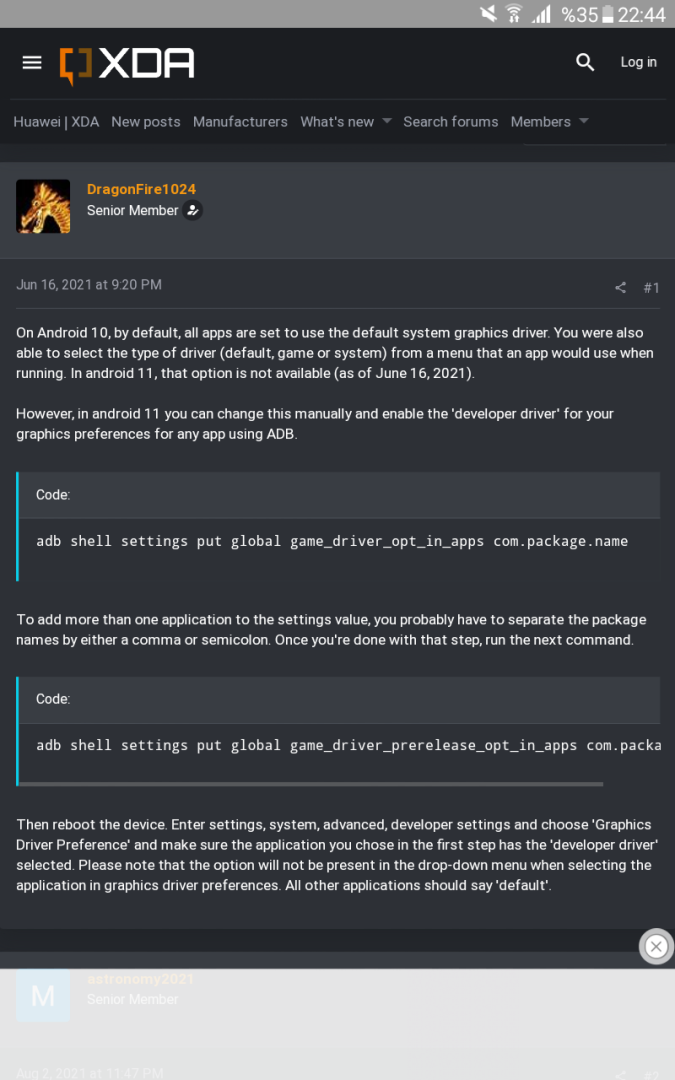Click the Log in link

[x=638, y=62]
